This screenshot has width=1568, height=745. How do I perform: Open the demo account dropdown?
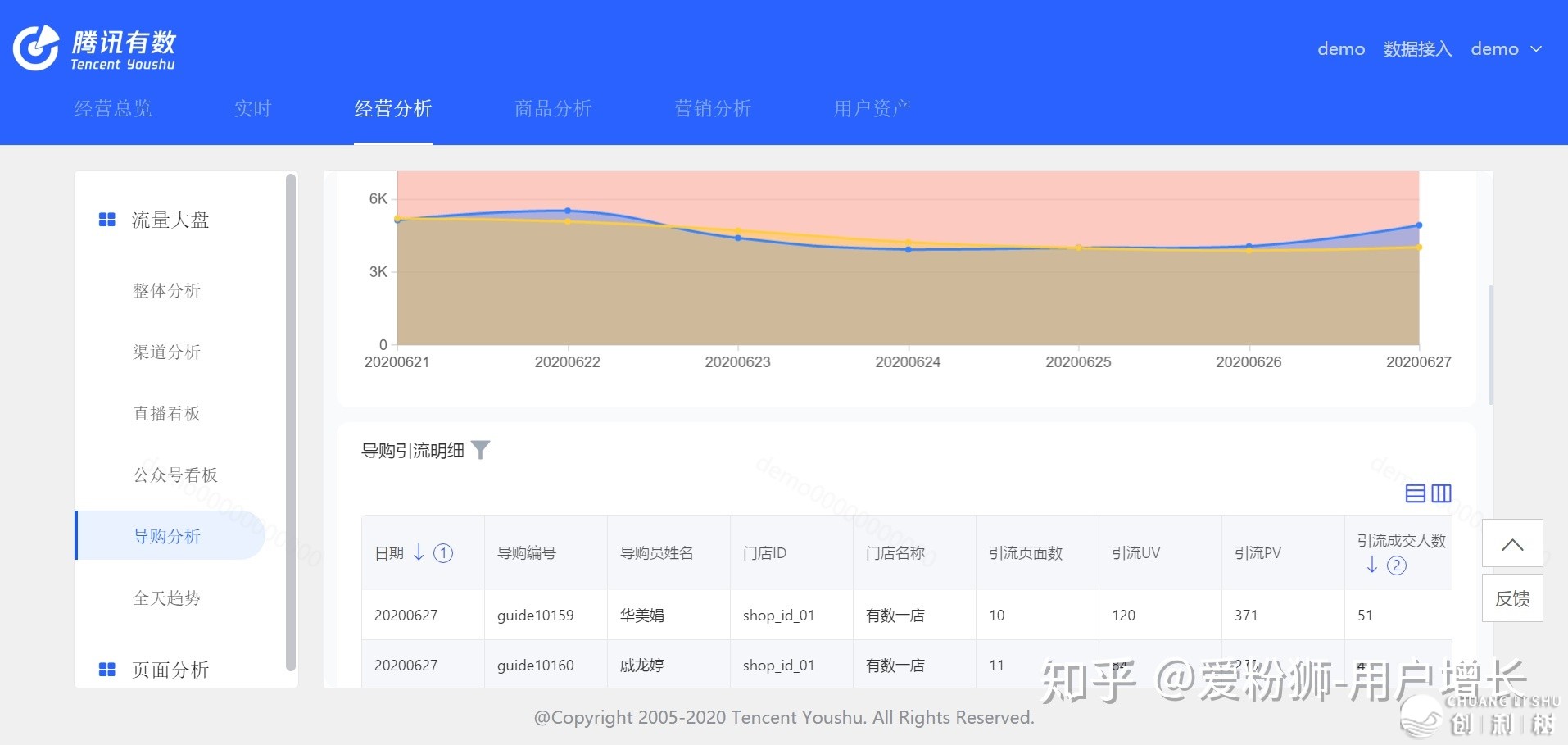(1506, 49)
